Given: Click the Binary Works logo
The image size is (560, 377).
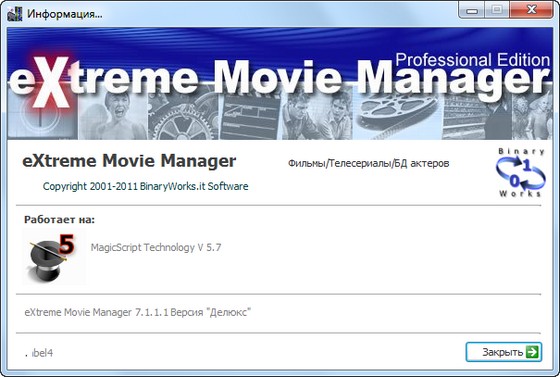Looking at the screenshot, I should [521, 172].
